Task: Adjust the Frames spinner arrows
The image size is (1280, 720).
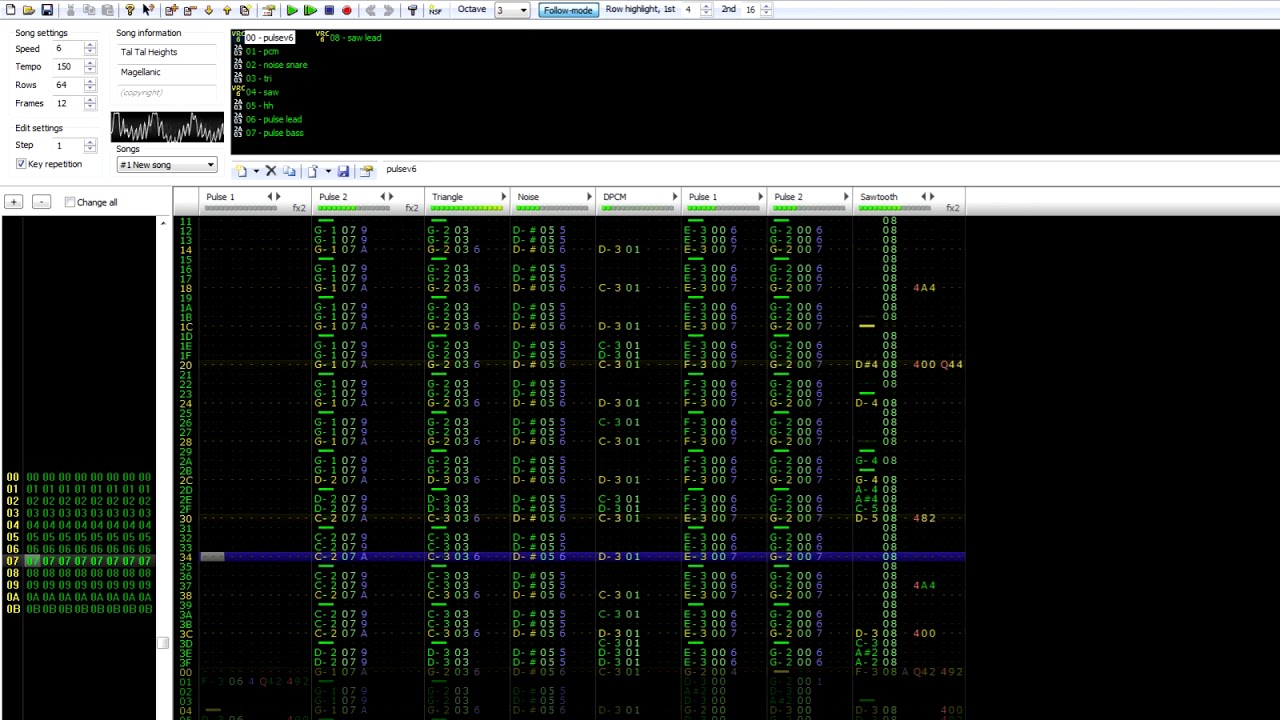Action: (90, 103)
